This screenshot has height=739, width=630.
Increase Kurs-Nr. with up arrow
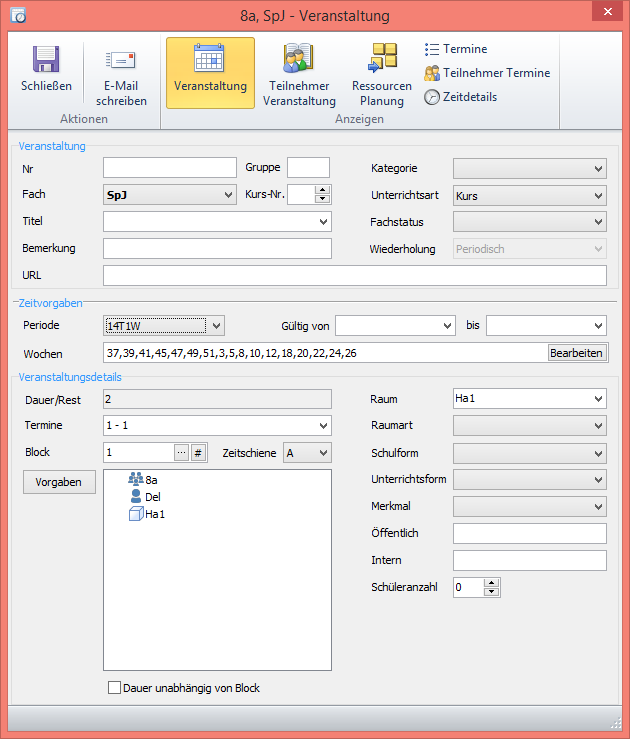click(322, 190)
